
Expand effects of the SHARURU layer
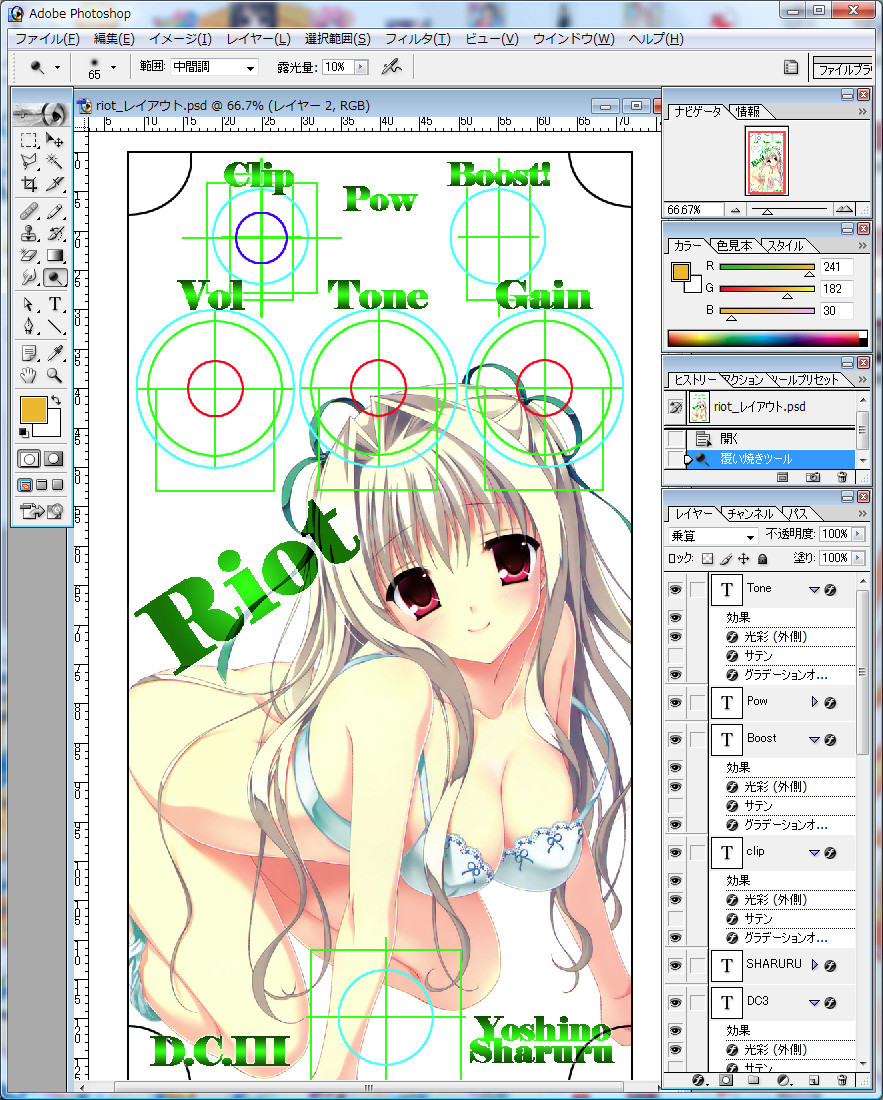click(814, 965)
